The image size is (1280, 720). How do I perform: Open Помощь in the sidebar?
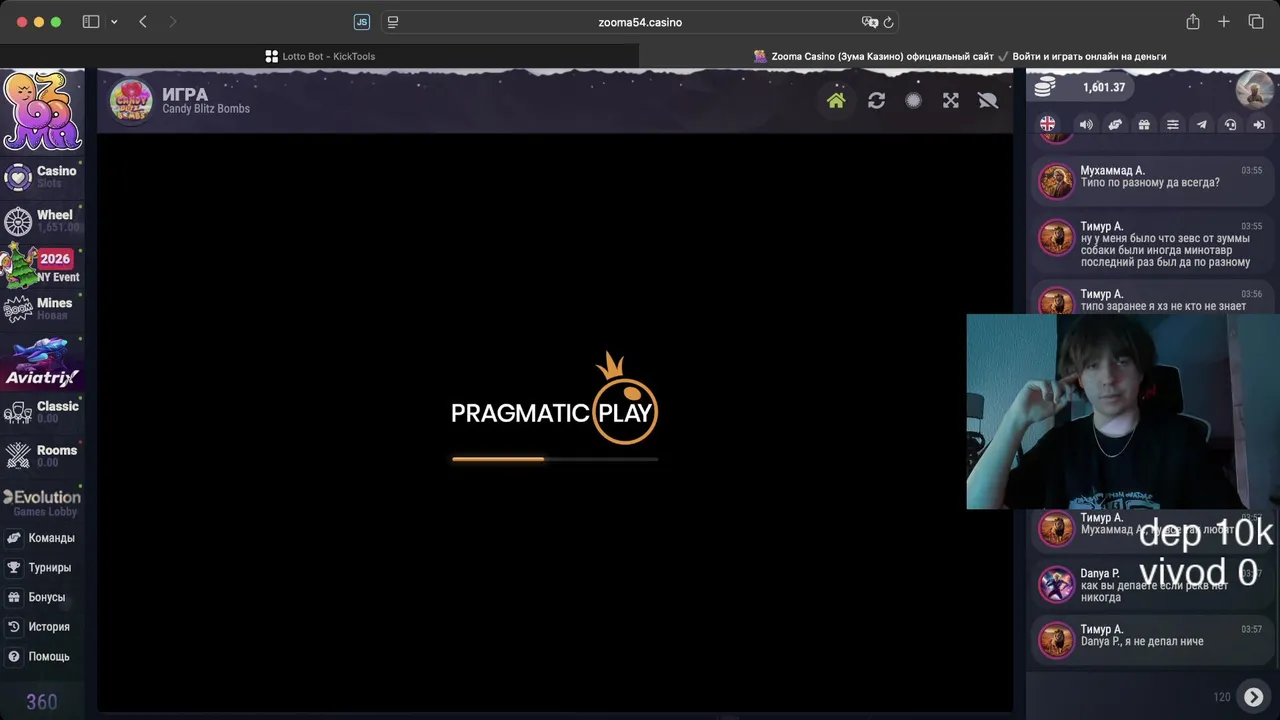pyautogui.click(x=42, y=657)
